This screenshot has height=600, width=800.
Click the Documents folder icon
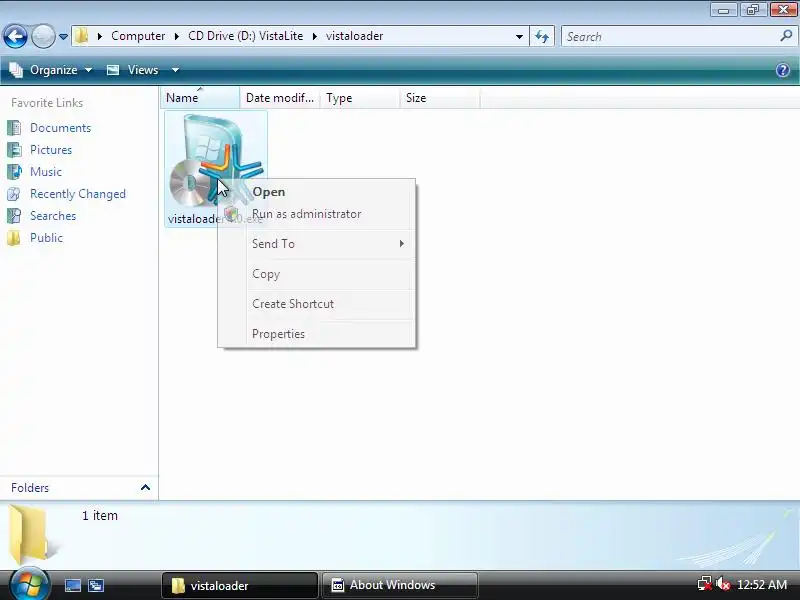pyautogui.click(x=14, y=128)
